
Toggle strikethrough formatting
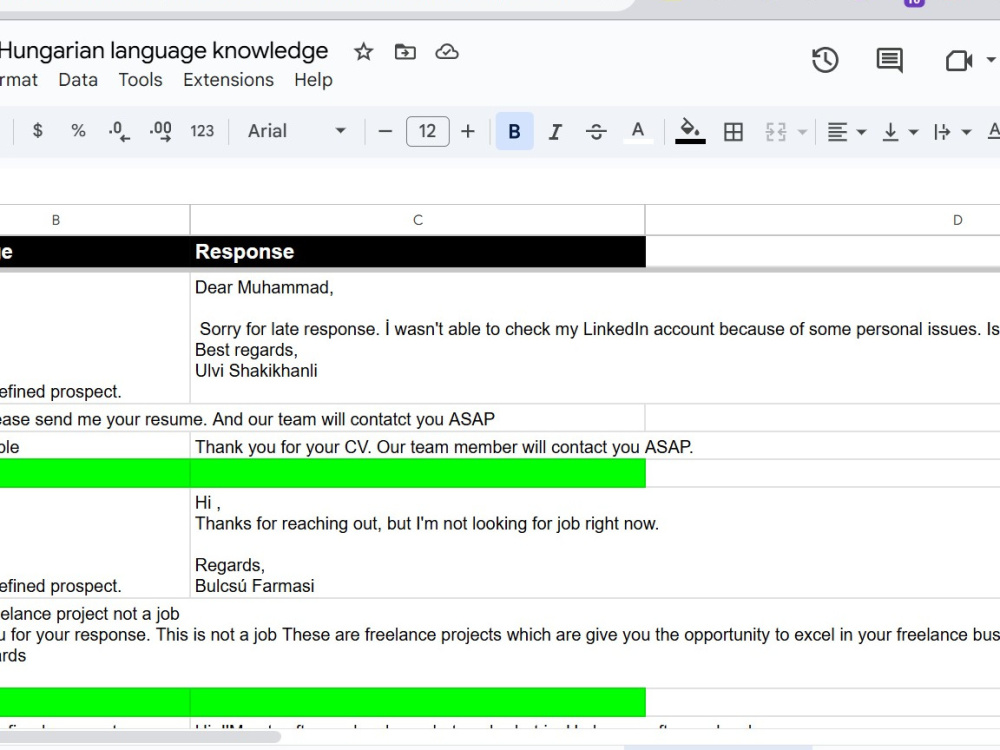596,132
